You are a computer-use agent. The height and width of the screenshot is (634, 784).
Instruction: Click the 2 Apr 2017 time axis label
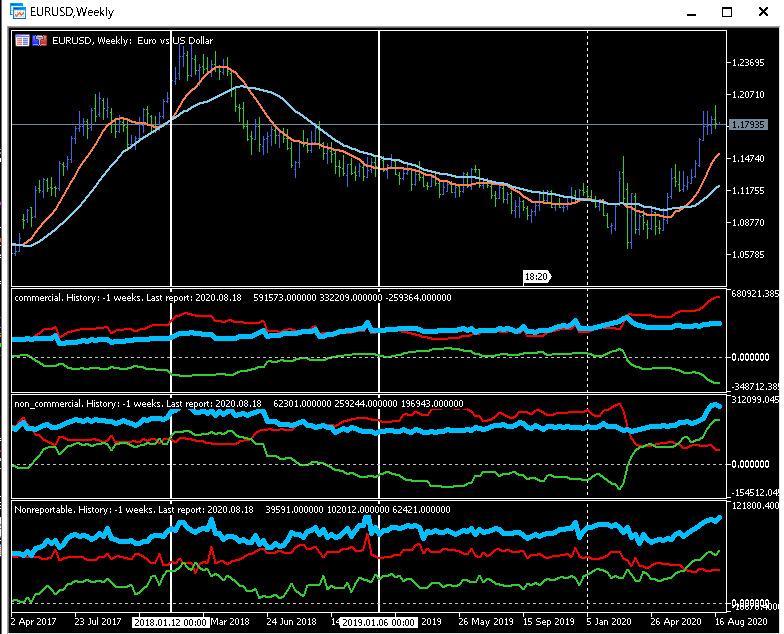(33, 622)
